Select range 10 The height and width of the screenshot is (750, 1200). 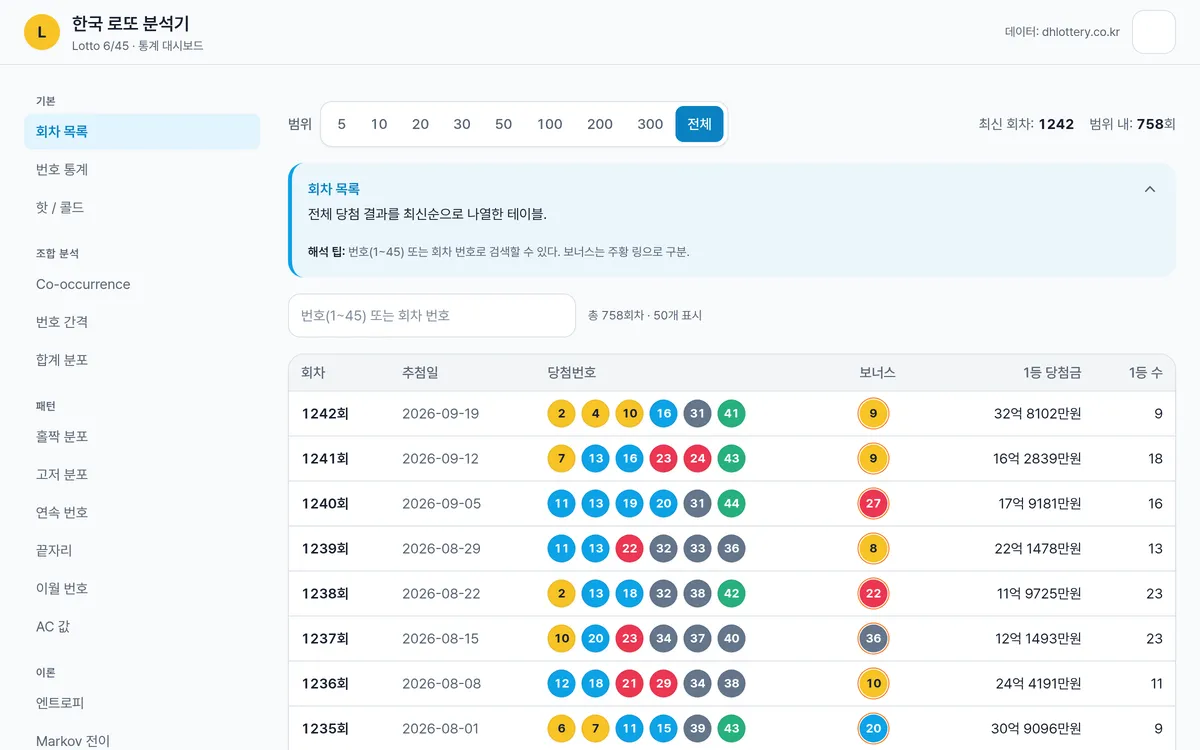point(379,124)
